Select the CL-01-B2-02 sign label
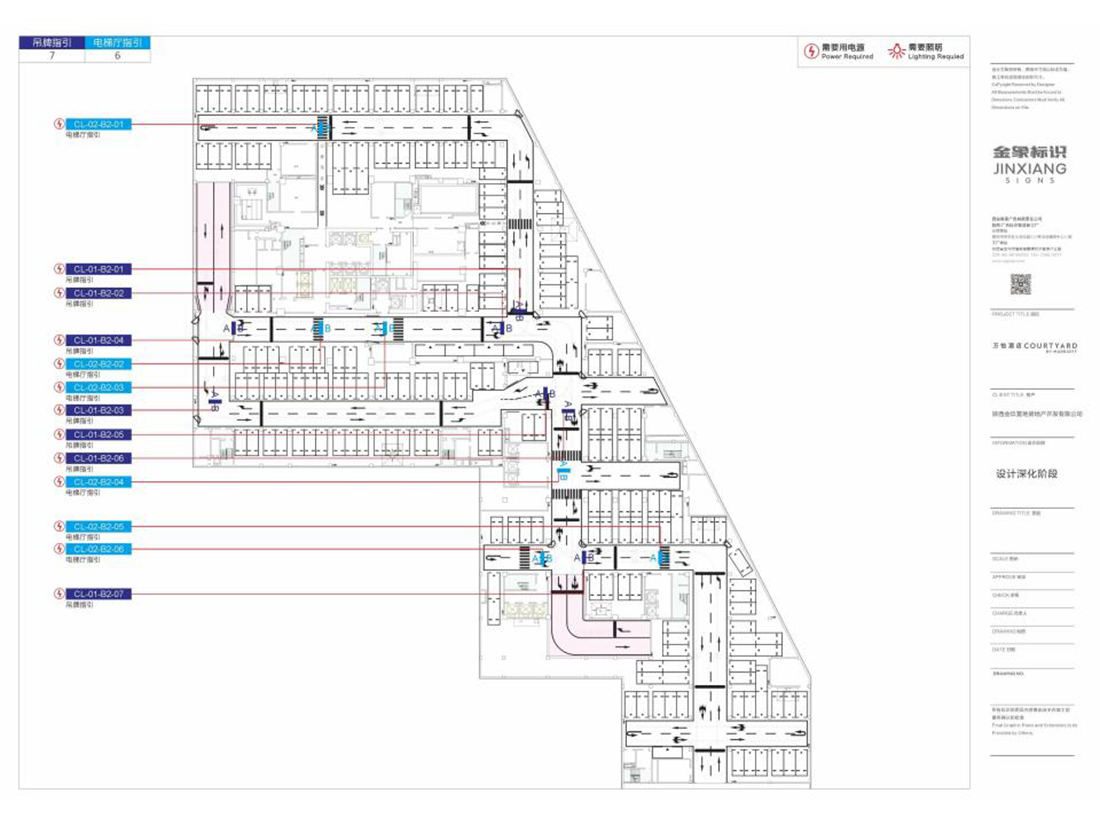This screenshot has width=1100, height=825. click(97, 293)
